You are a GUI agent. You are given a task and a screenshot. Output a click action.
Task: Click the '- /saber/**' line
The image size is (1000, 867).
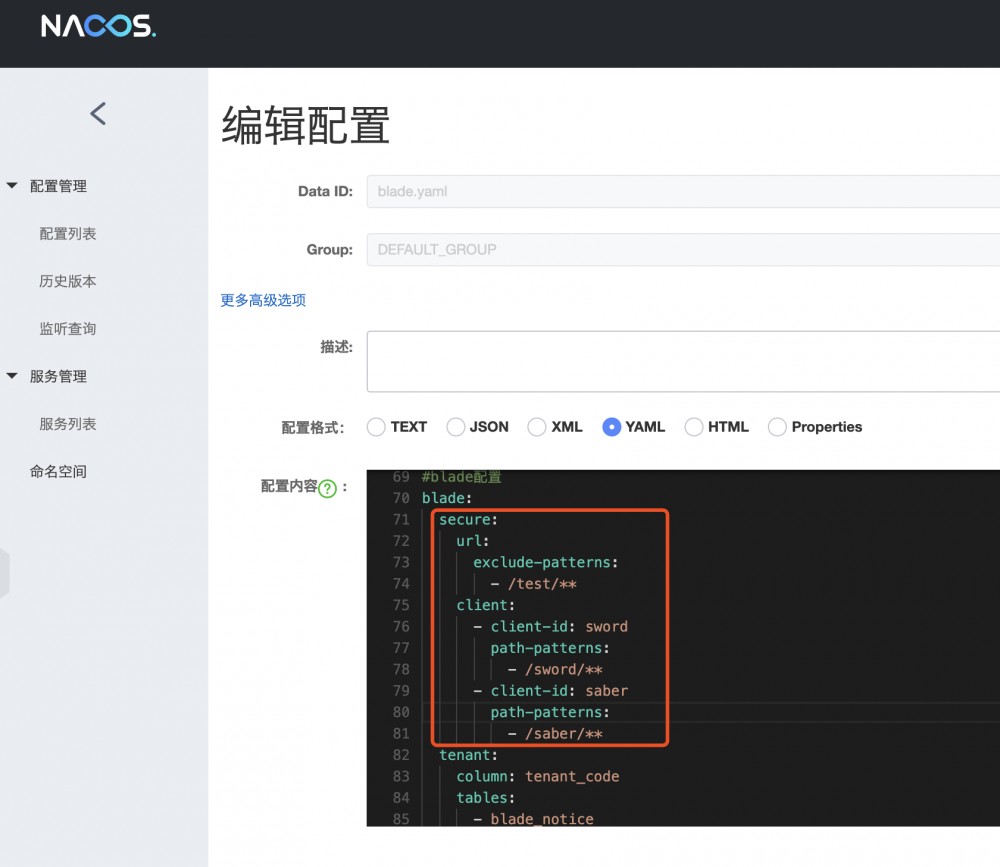point(555,734)
